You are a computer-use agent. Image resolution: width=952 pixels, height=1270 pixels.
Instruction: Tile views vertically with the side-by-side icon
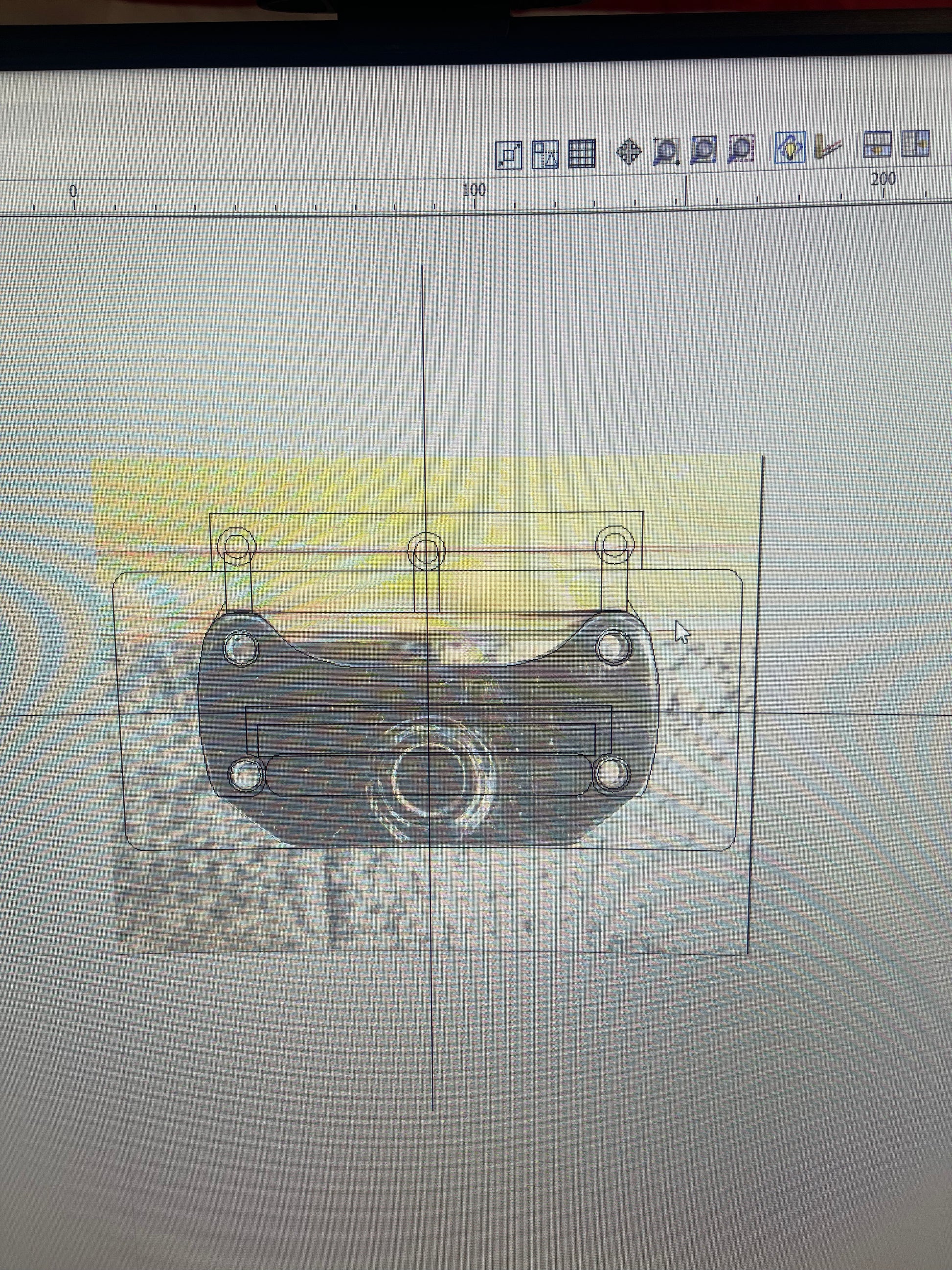pyautogui.click(x=915, y=143)
